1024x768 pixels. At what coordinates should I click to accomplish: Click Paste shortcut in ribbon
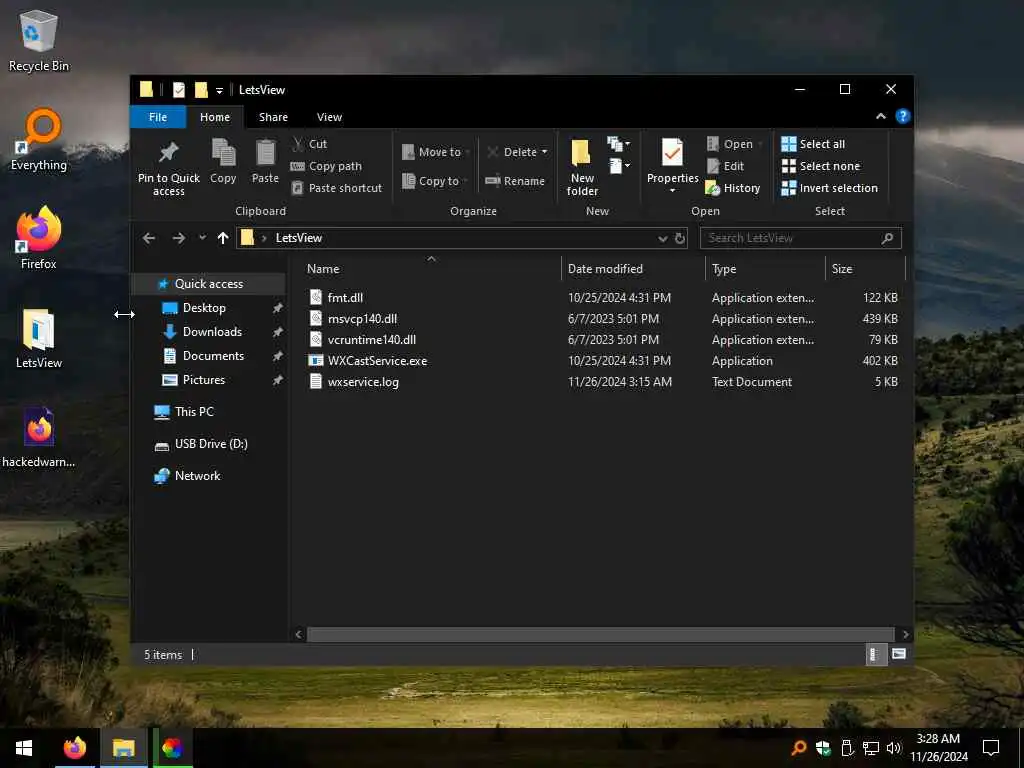[336, 188]
